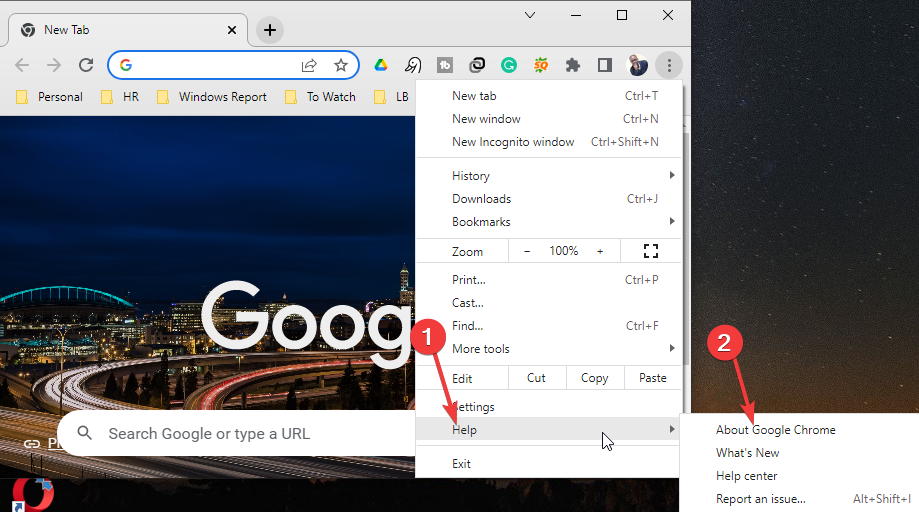
Task: Decrease zoom with minus button
Action: [527, 251]
